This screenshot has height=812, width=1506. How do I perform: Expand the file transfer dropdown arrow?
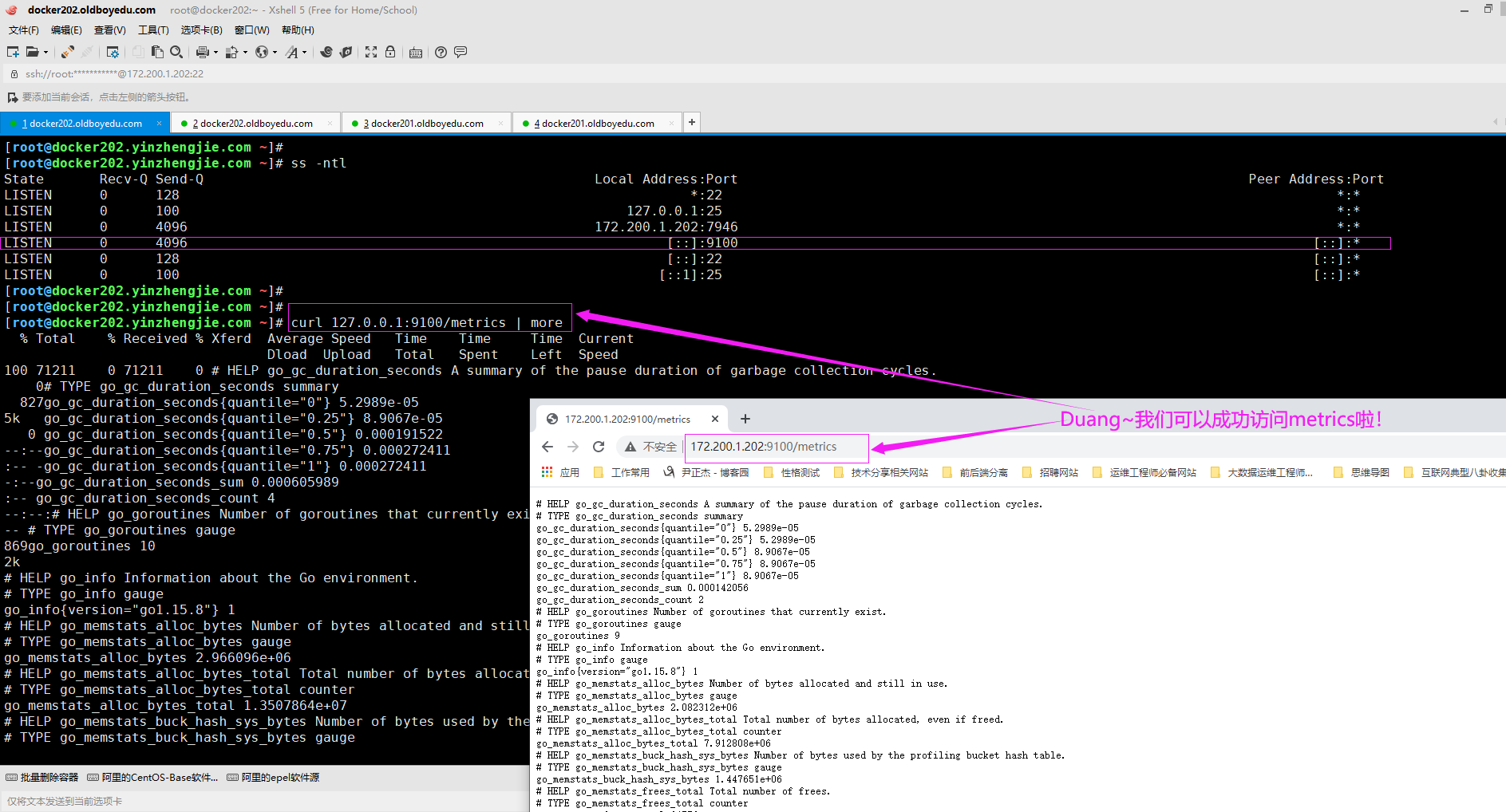(245, 52)
